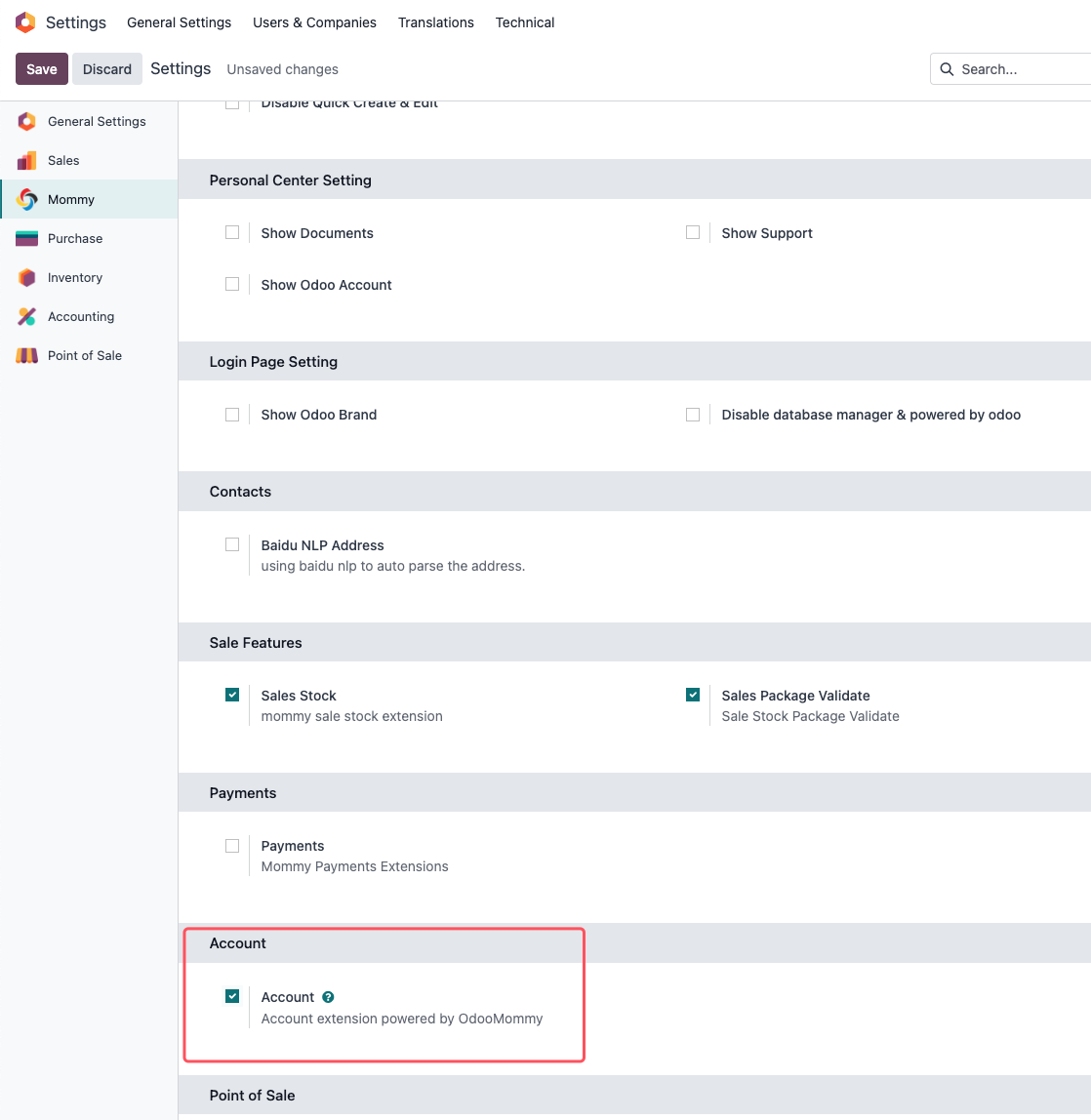Click the Inventory box icon in sidebar
The width and height of the screenshot is (1091, 1120).
[26, 278]
